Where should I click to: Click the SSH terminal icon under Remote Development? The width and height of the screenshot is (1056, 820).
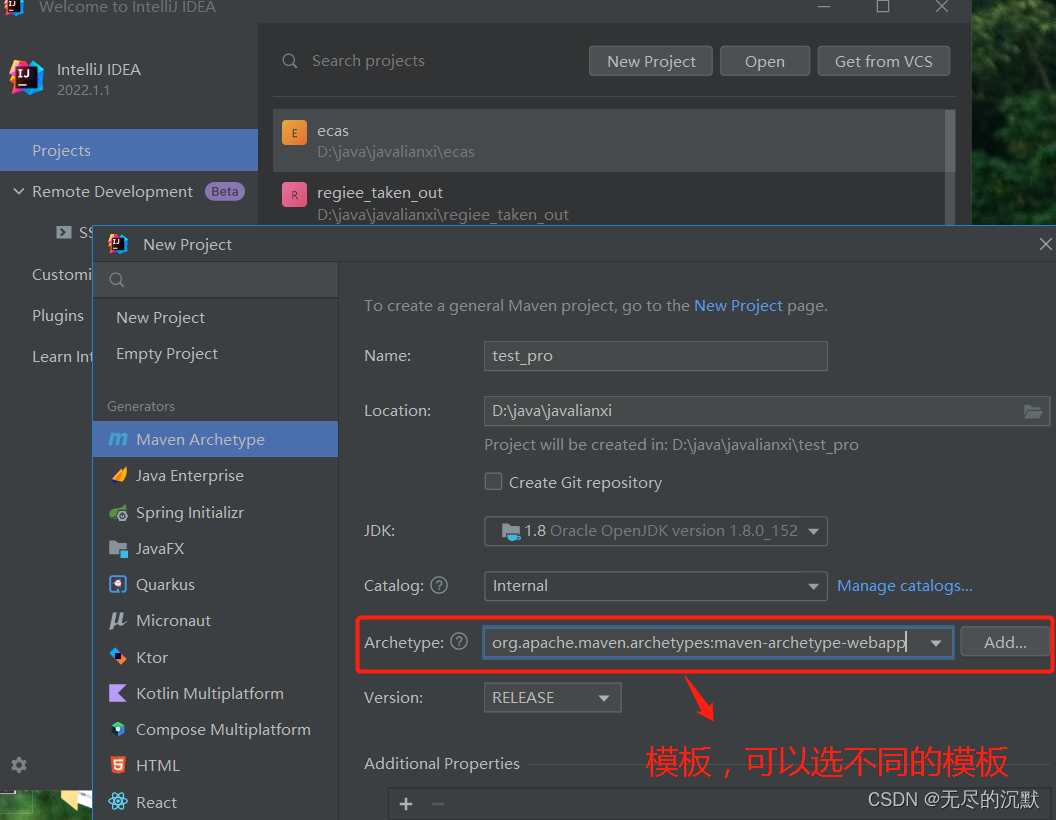[x=64, y=232]
